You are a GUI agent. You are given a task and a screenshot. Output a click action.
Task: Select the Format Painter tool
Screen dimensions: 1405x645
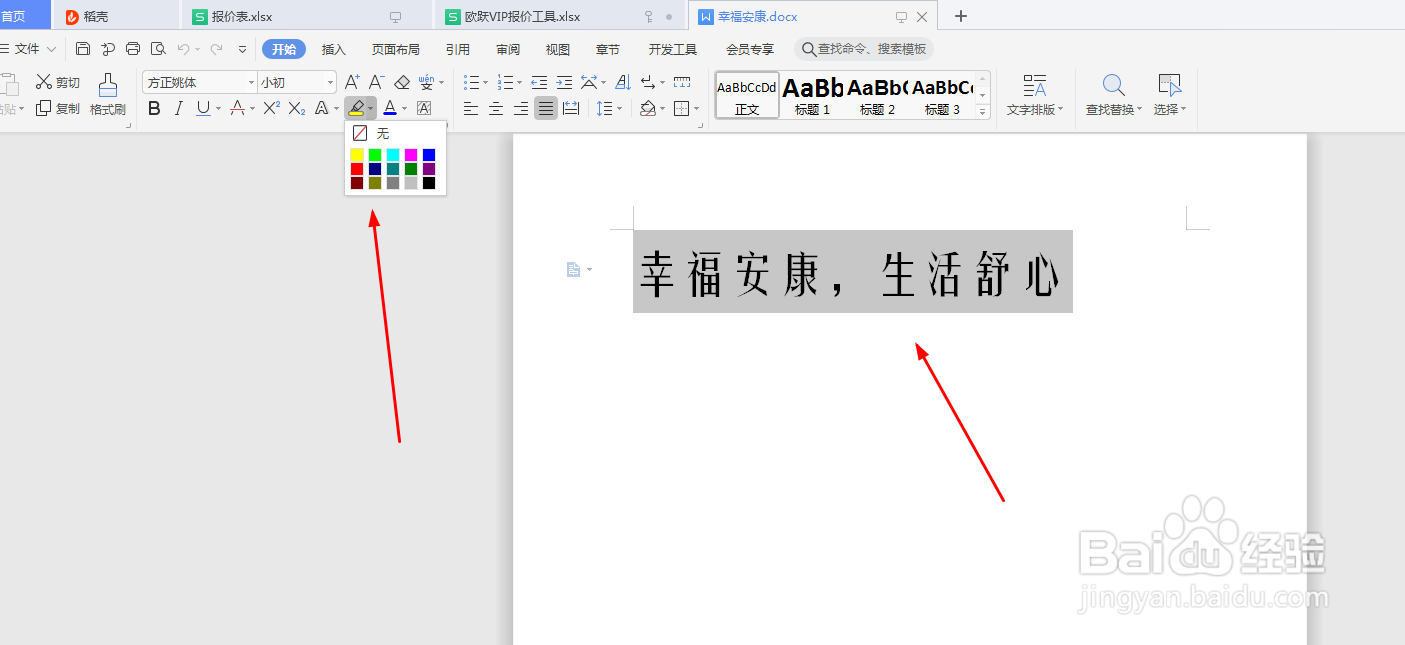tap(107, 93)
